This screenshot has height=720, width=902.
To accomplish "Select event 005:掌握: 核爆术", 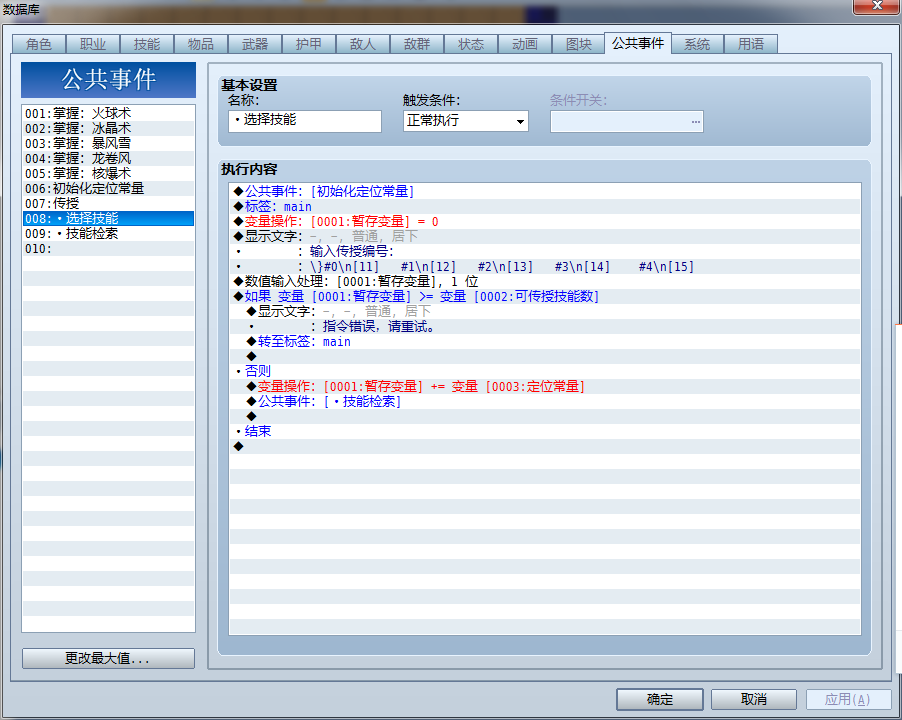I will [x=108, y=173].
